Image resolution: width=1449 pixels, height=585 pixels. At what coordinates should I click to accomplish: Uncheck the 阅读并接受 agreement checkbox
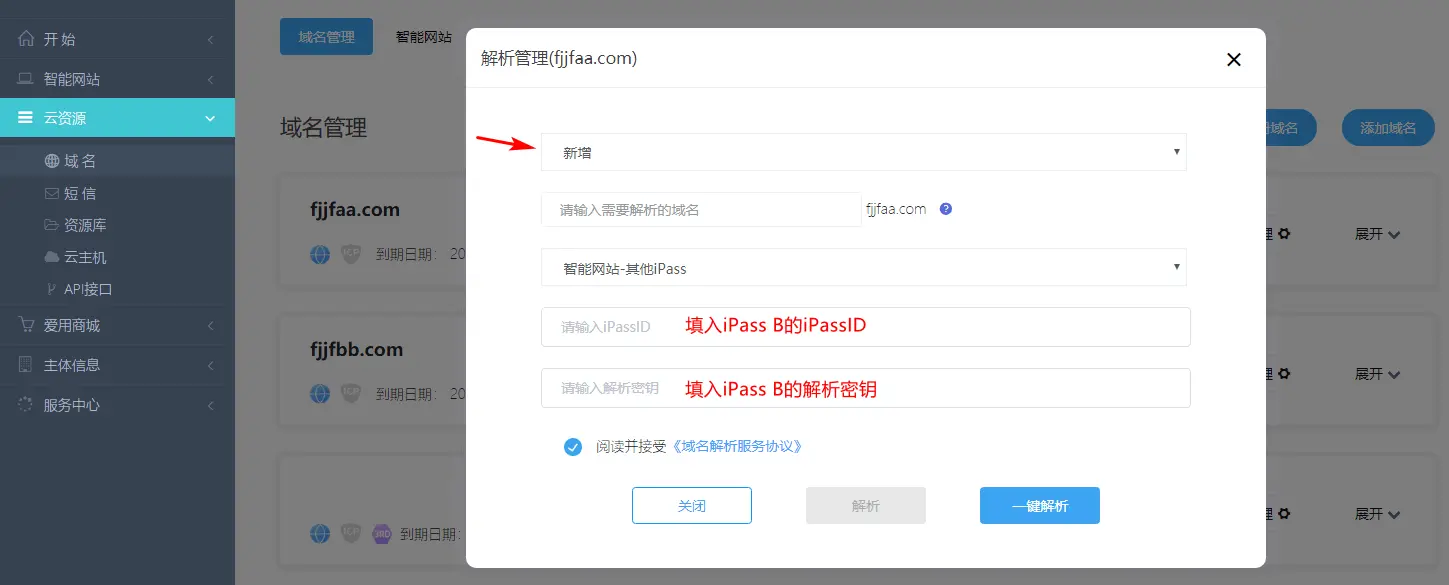point(573,447)
